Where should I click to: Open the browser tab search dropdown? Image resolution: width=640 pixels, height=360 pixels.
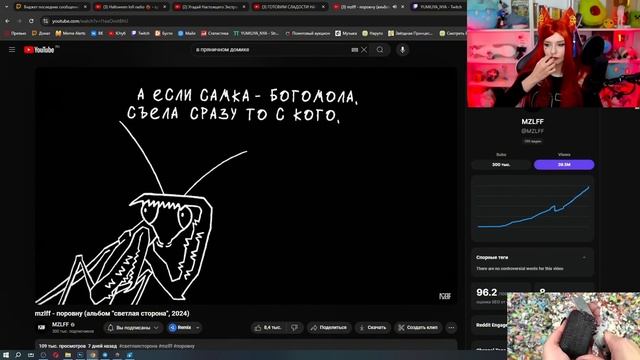(x=6, y=7)
